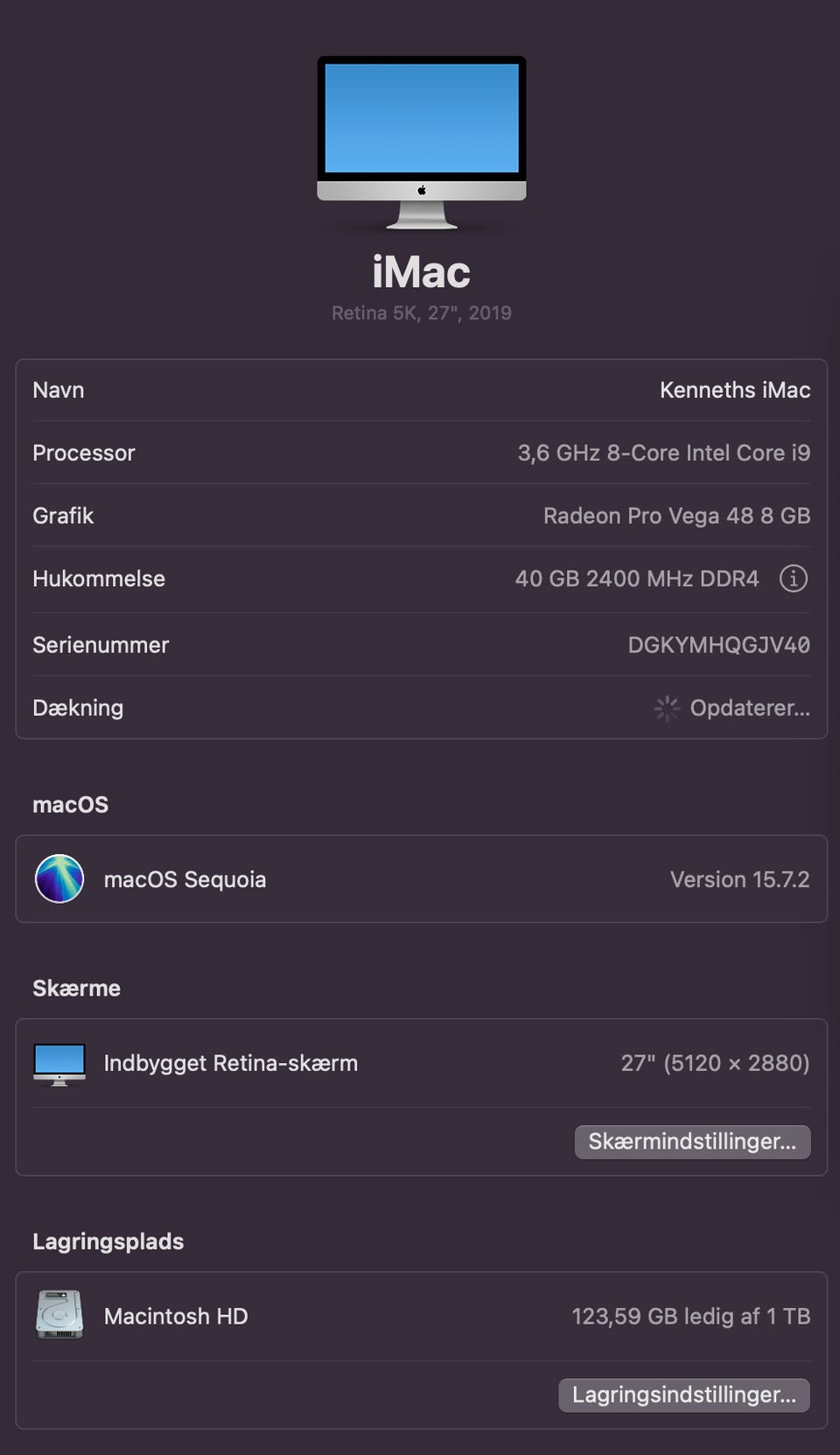Click the computer name Kenneths iMac

(734, 390)
